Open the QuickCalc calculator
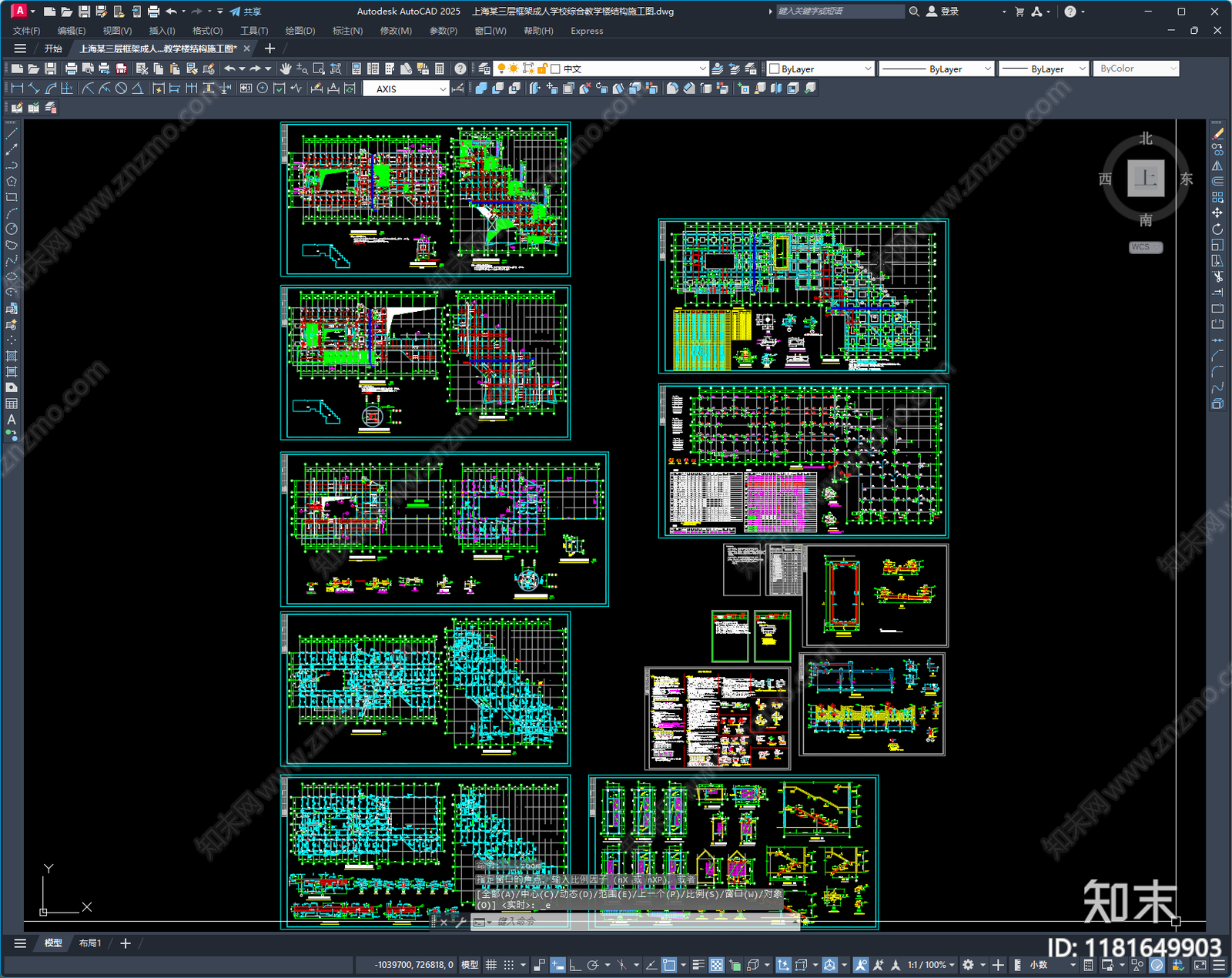1232x978 pixels. tap(440, 69)
